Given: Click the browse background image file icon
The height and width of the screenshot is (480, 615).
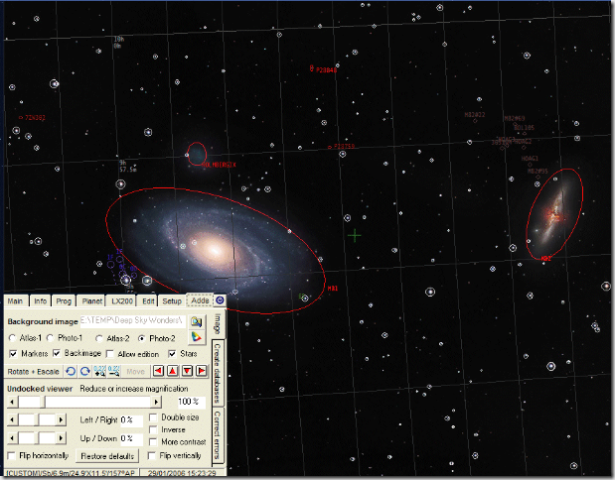Looking at the screenshot, I should click(197, 321).
